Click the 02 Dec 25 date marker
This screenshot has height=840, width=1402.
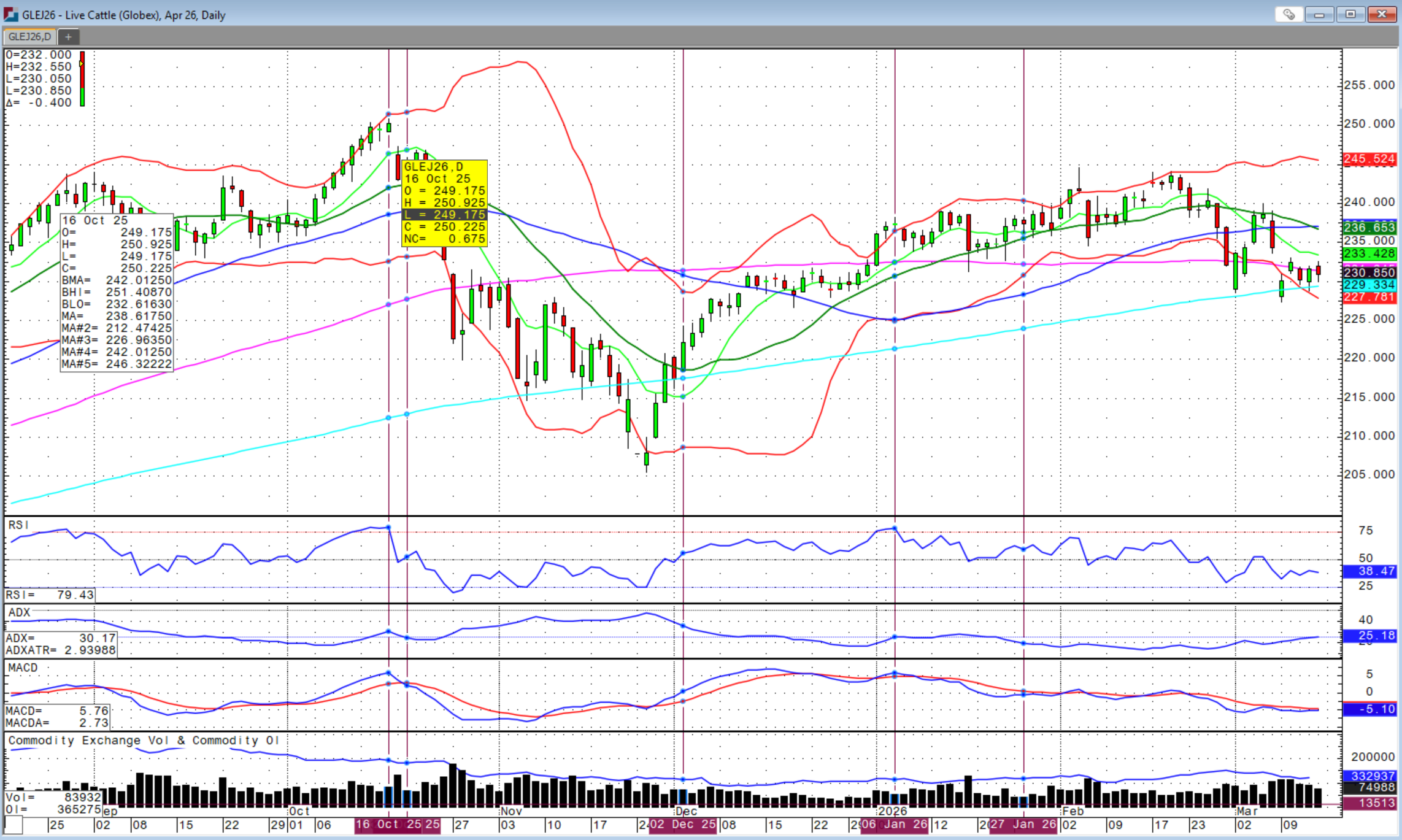tap(682, 825)
